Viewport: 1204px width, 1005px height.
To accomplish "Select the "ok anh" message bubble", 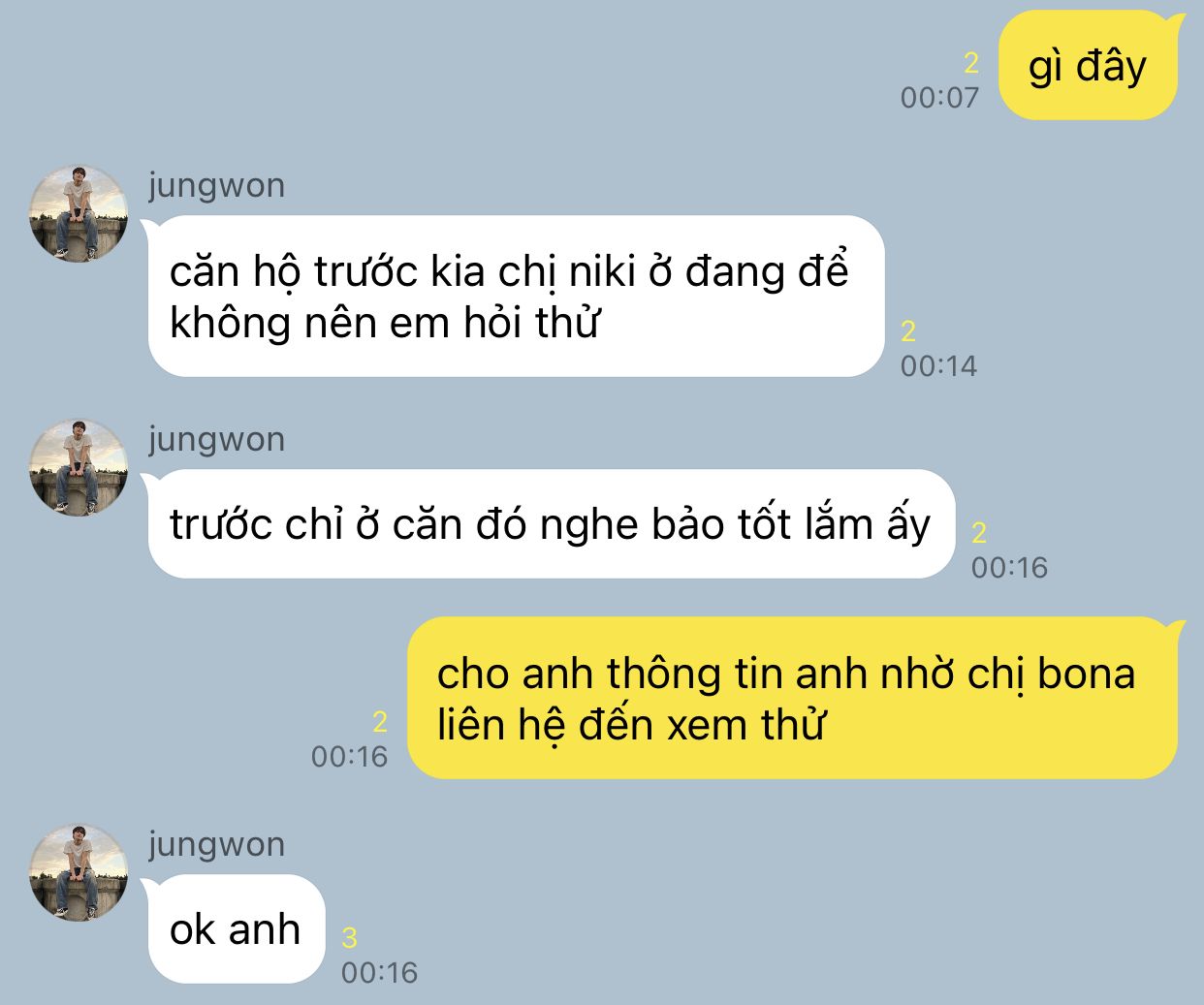I will [235, 928].
